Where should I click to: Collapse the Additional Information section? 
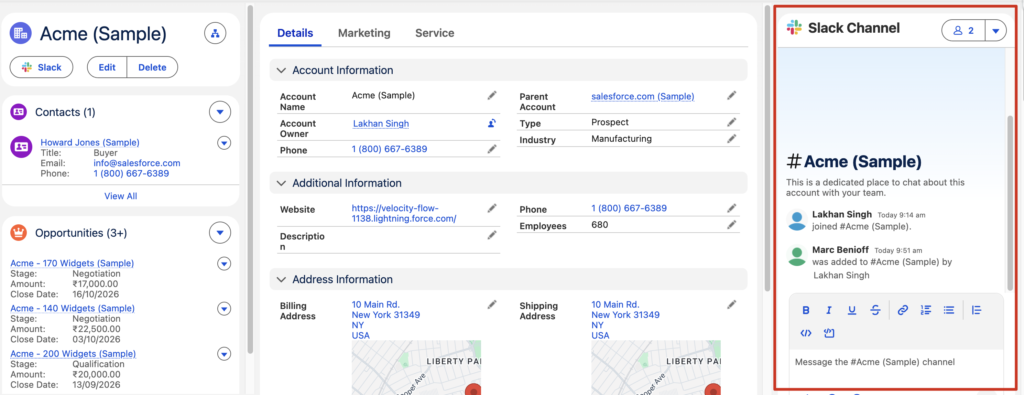point(281,183)
